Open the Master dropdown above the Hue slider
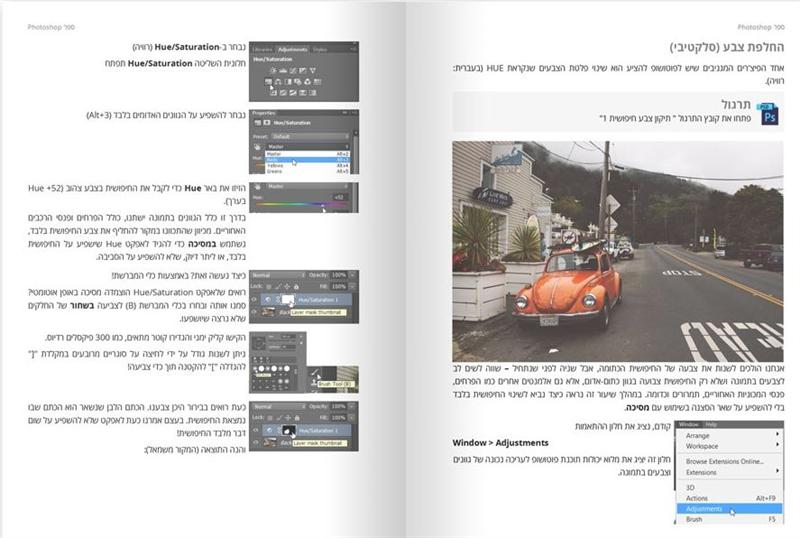 [x=308, y=186]
